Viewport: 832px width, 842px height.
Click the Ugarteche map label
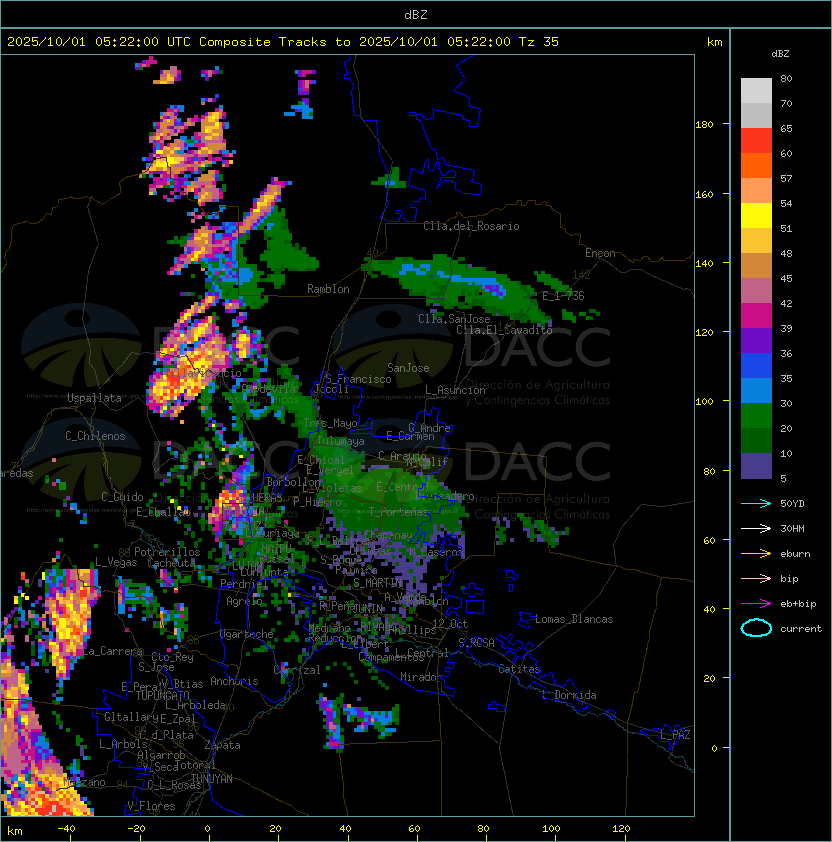[247, 634]
